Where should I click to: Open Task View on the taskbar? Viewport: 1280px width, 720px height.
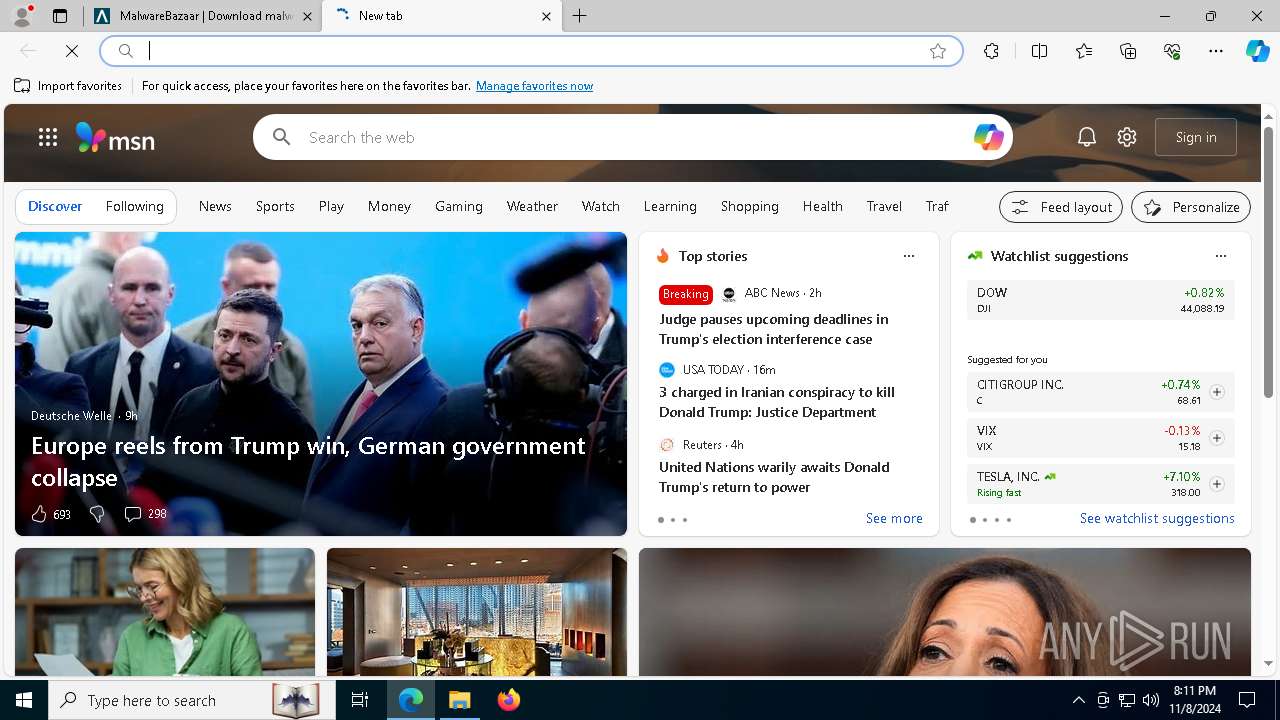[x=360, y=700]
